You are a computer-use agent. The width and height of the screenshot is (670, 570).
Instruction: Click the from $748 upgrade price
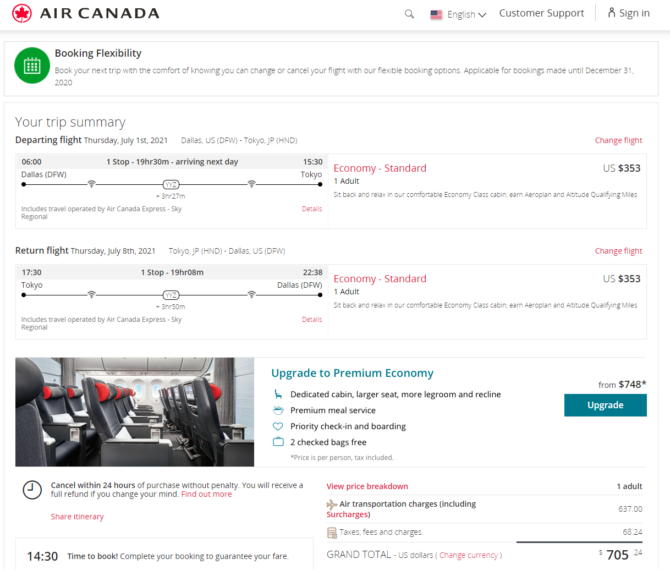coord(622,385)
